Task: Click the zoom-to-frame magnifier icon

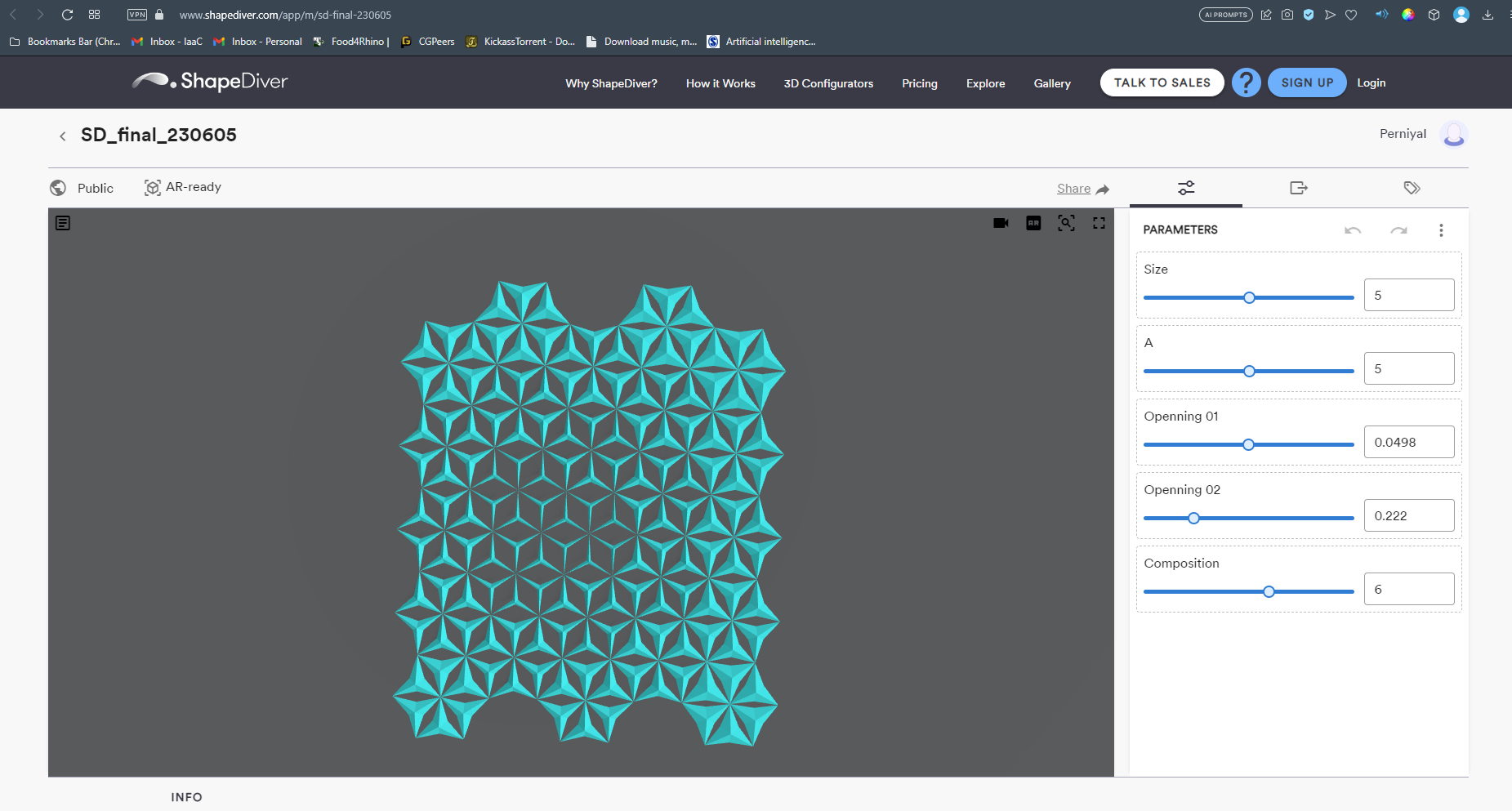Action: click(x=1066, y=222)
